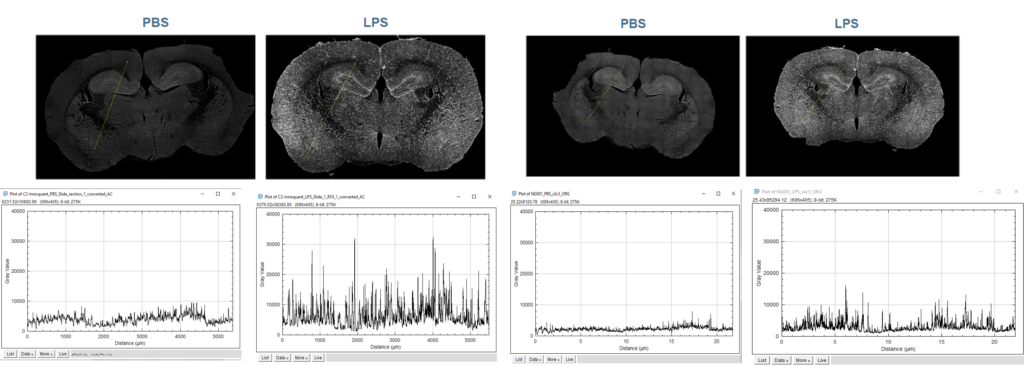Click List in the NG001_LPS plot window
1024x366 pixels.
tap(761, 360)
